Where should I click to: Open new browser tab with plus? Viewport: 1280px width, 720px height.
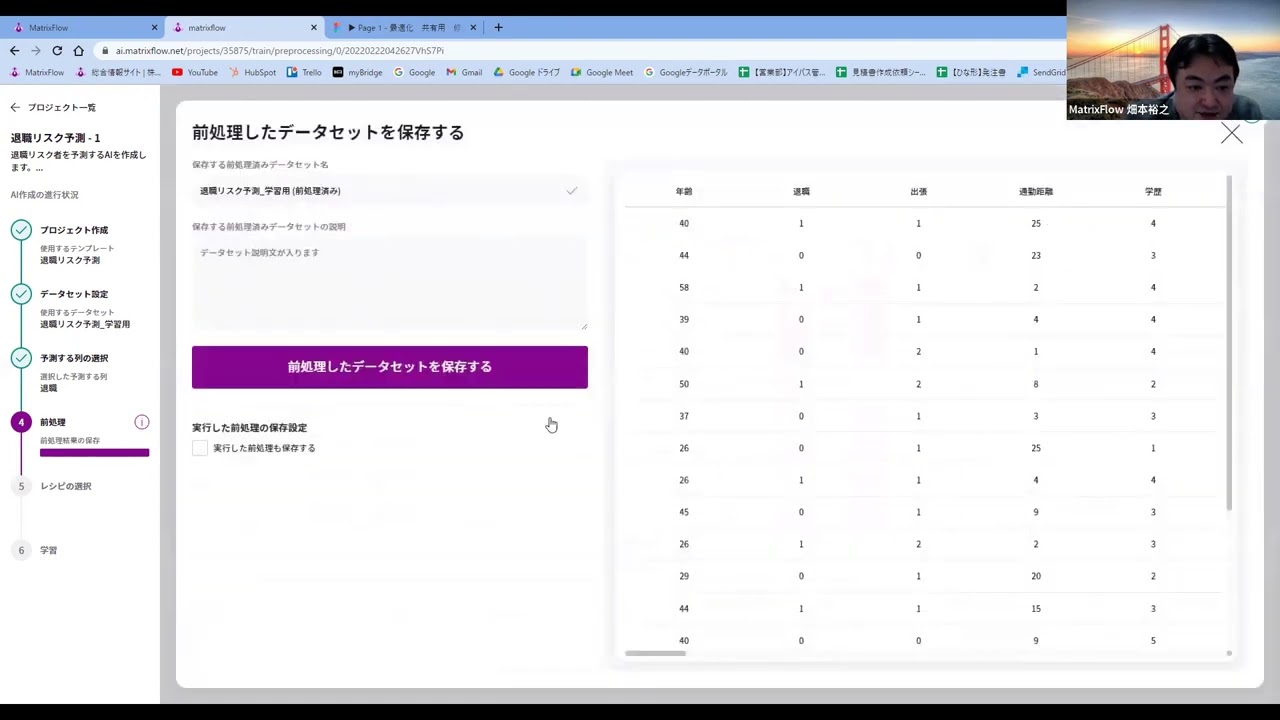(498, 28)
